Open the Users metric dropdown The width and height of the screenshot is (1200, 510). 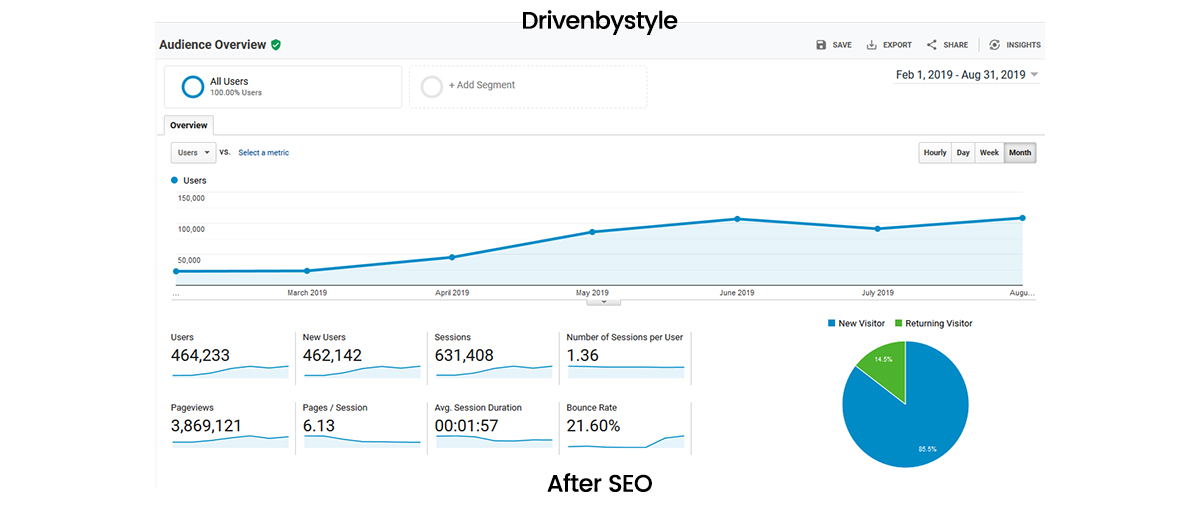tap(194, 153)
